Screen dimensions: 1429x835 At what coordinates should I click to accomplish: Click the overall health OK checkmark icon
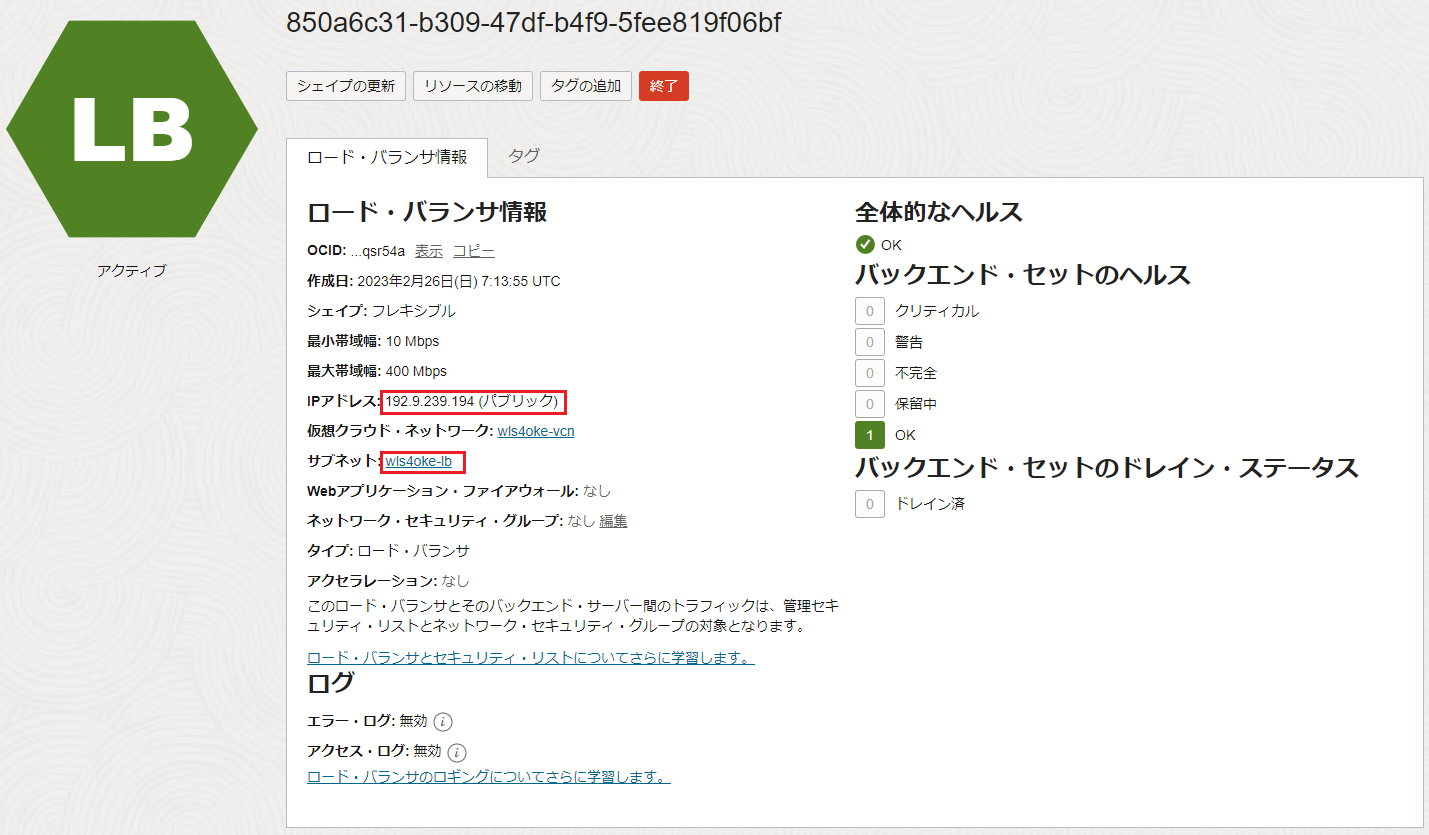(865, 244)
